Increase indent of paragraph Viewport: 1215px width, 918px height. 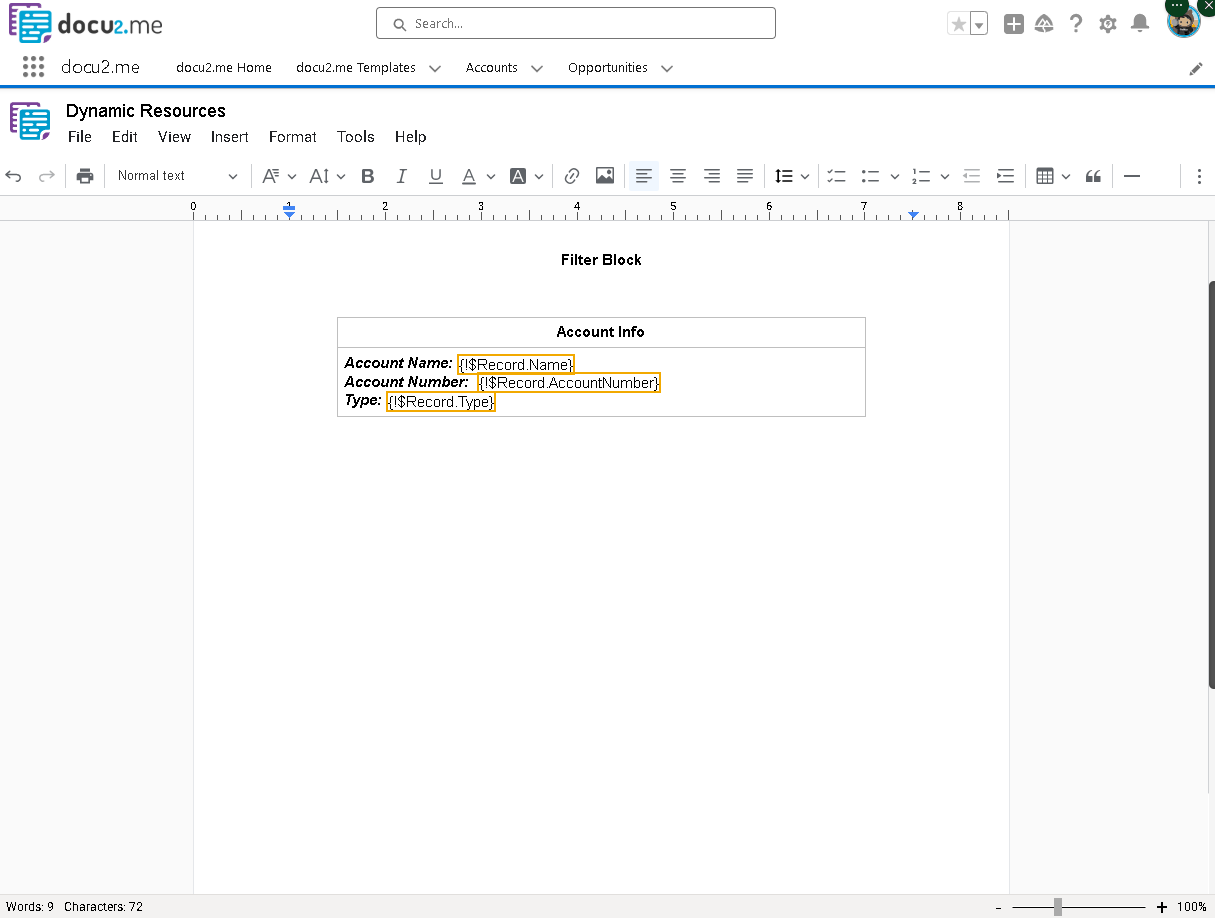(1006, 176)
